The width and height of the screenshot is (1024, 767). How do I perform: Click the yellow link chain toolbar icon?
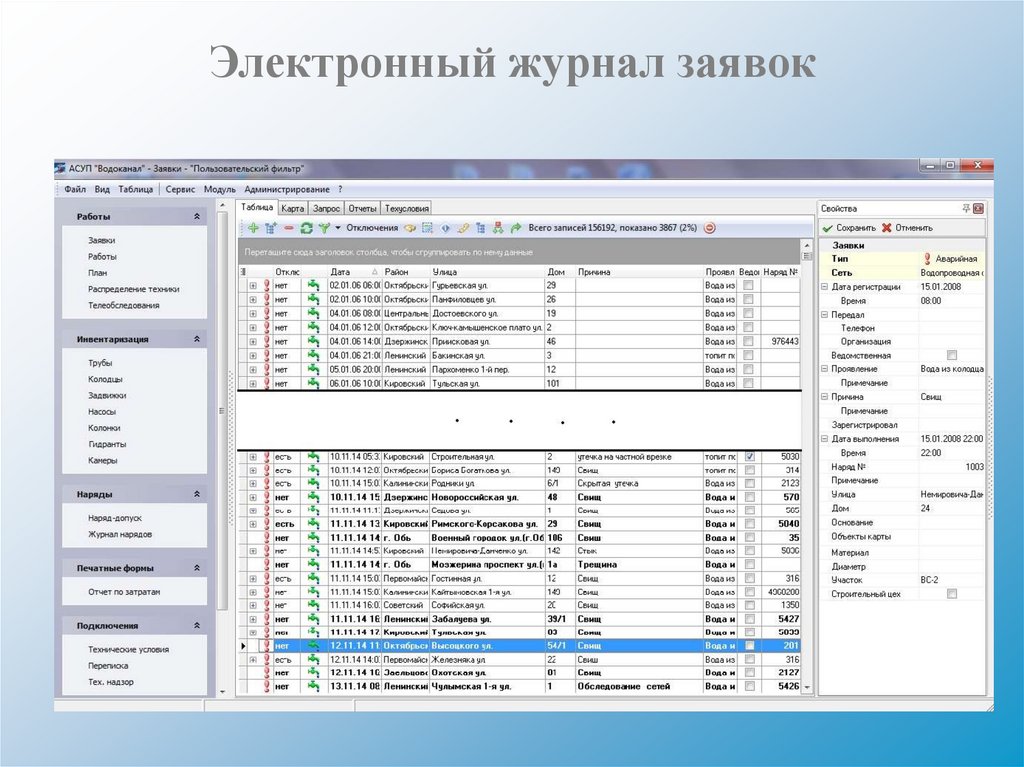click(x=463, y=228)
